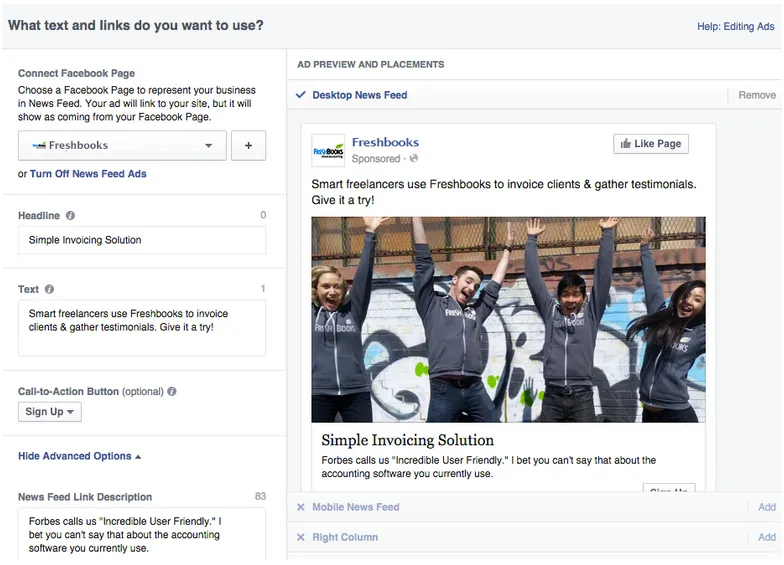The height and width of the screenshot is (565, 784).
Task: Click the plus button beside Freshbooks page dropdown
Action: 248,146
